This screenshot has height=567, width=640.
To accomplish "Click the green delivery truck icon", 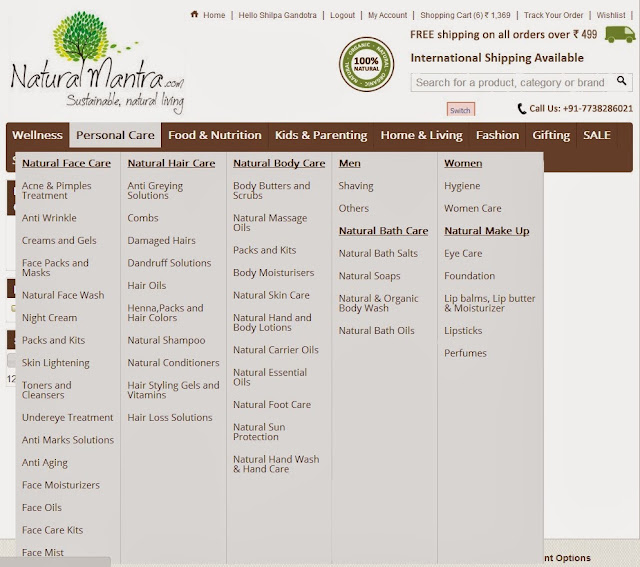I will click(620, 34).
